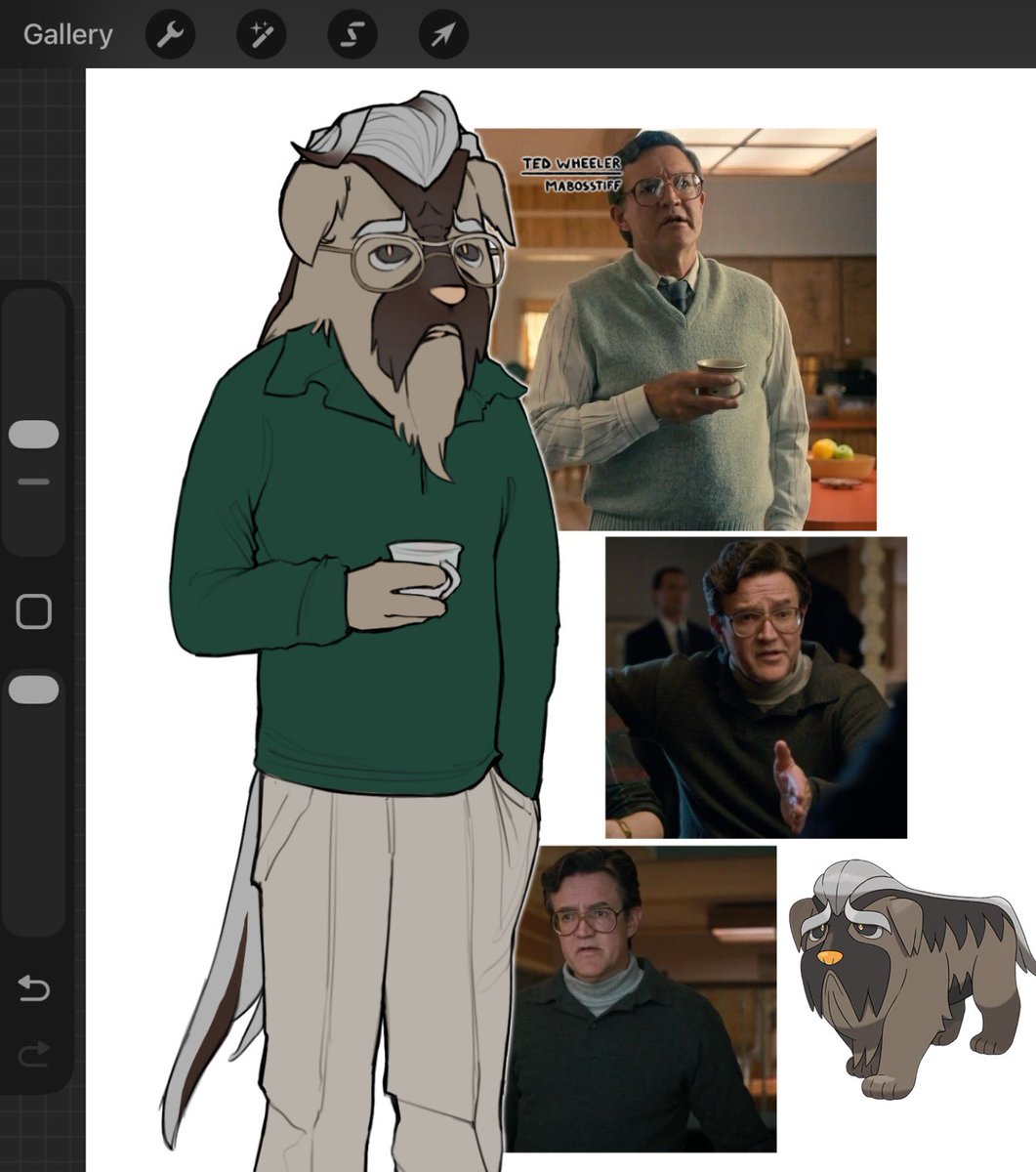Screen dimensions: 1036x1172
Task: Undo the last stroke
Action: pyautogui.click(x=34, y=988)
